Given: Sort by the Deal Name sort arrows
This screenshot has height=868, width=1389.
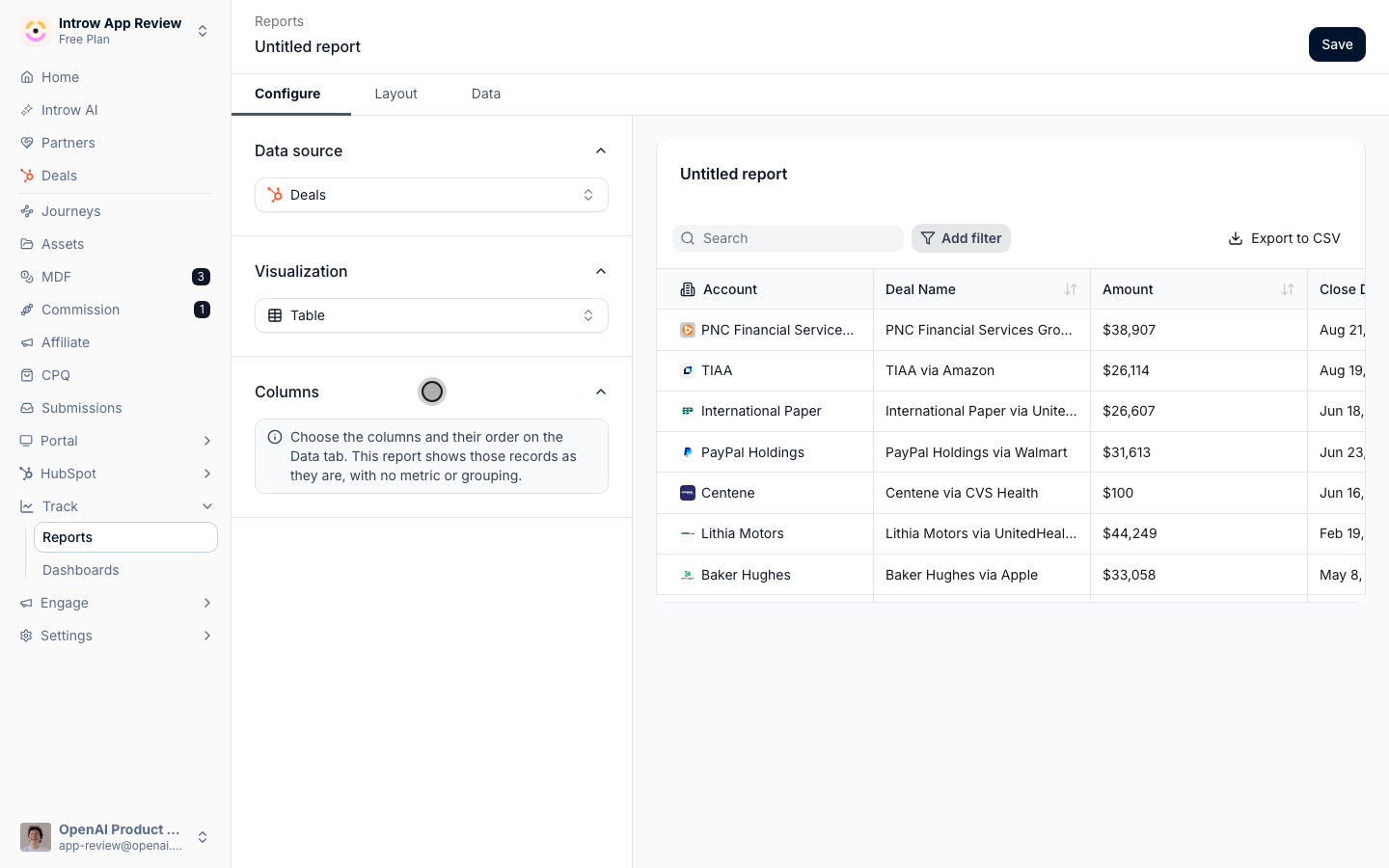Looking at the screenshot, I should [x=1071, y=289].
